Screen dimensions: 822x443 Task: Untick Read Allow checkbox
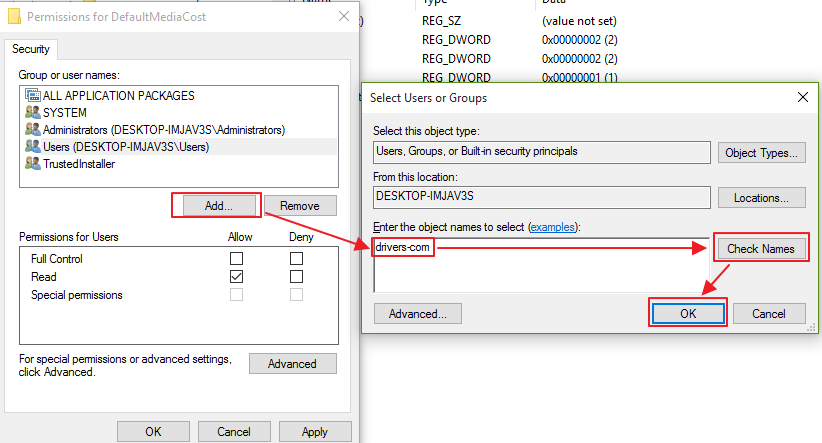236,276
